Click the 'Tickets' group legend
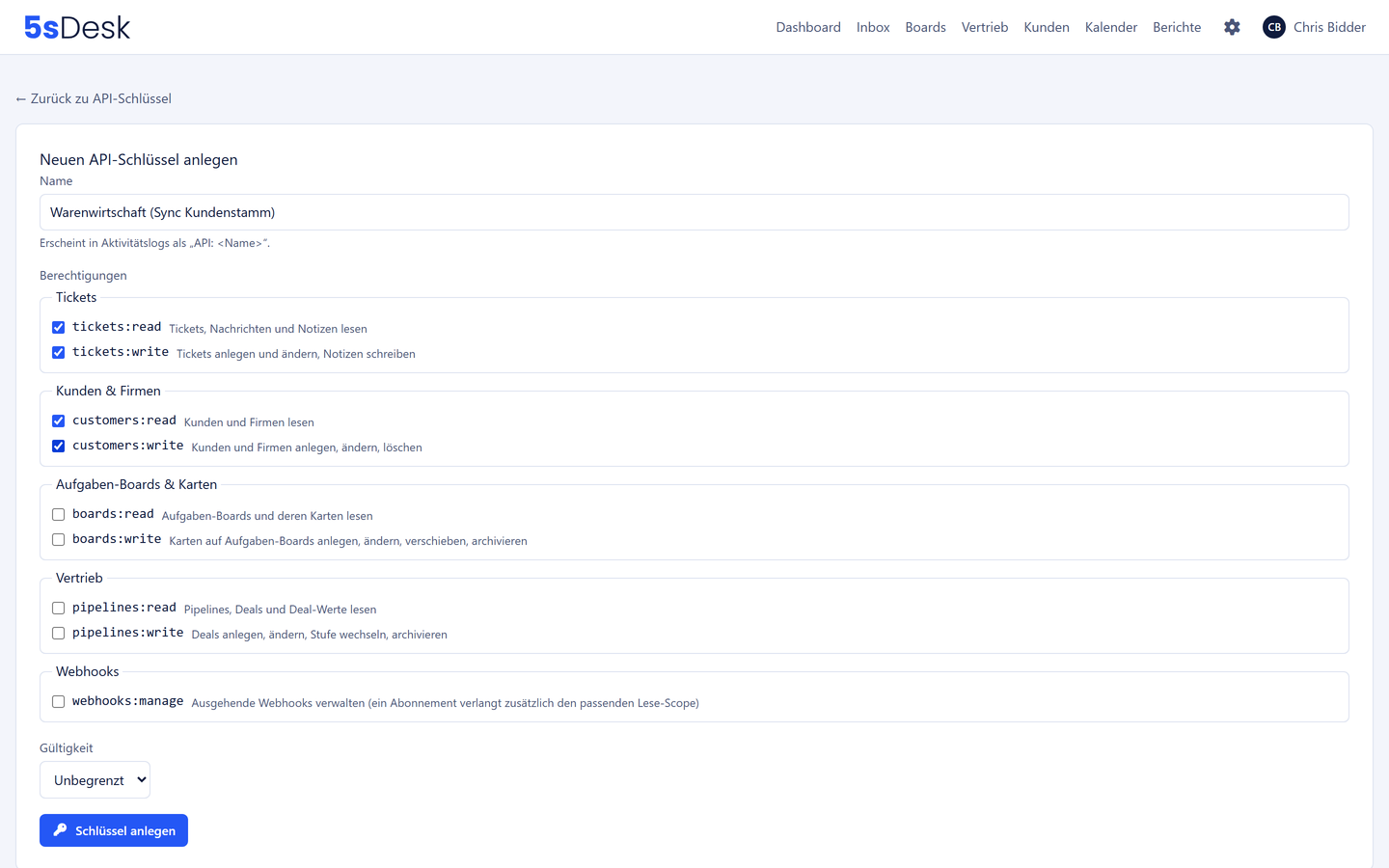 [76, 297]
